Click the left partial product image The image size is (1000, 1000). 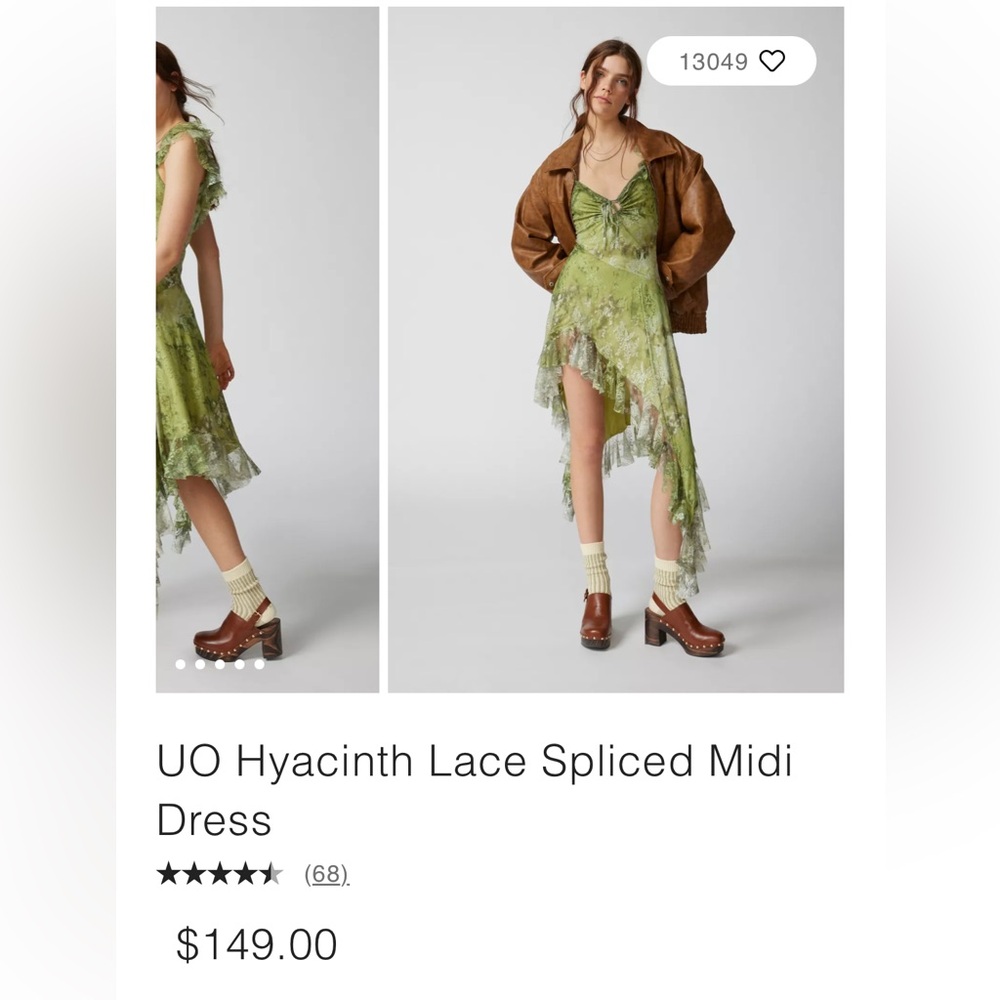coord(263,350)
